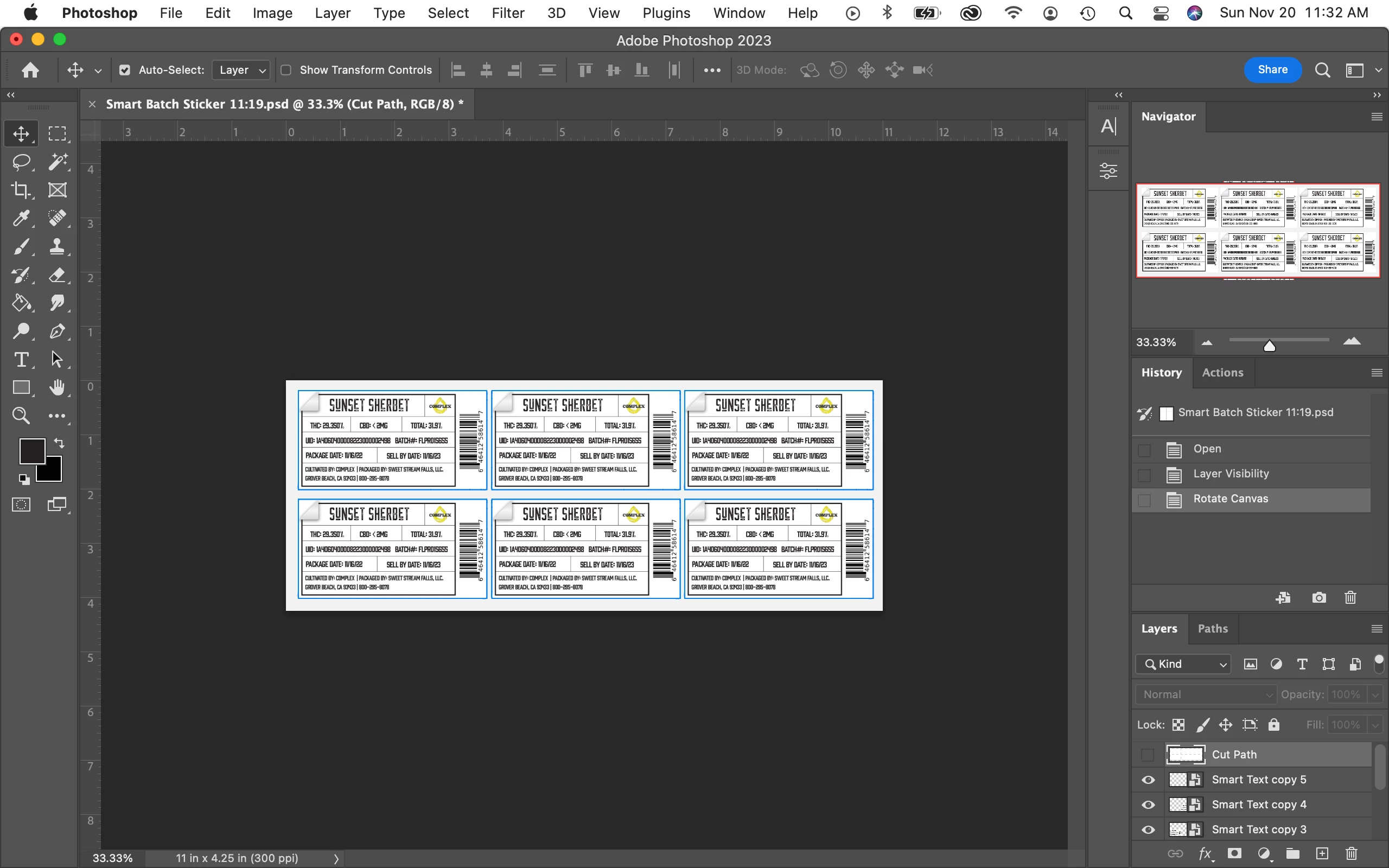Select the Zoom tool
Screen dimensions: 1389x868
coord(21,416)
